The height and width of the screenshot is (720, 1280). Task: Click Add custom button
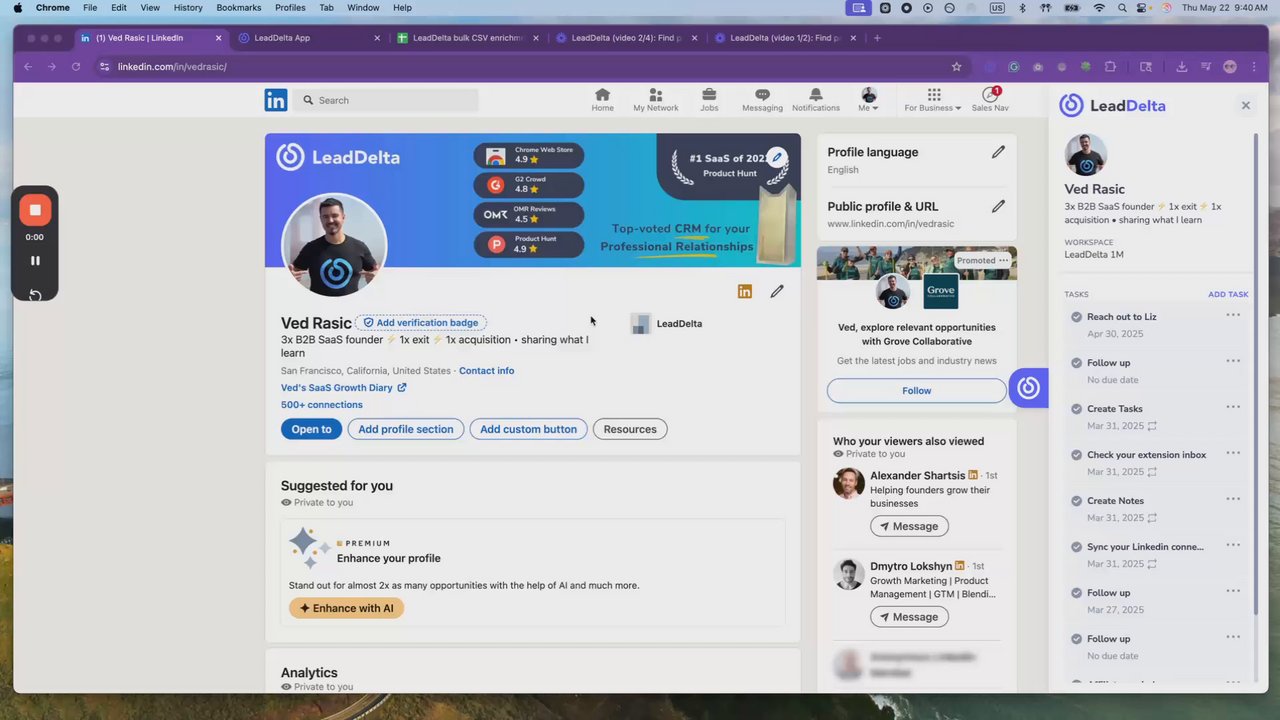point(528,429)
